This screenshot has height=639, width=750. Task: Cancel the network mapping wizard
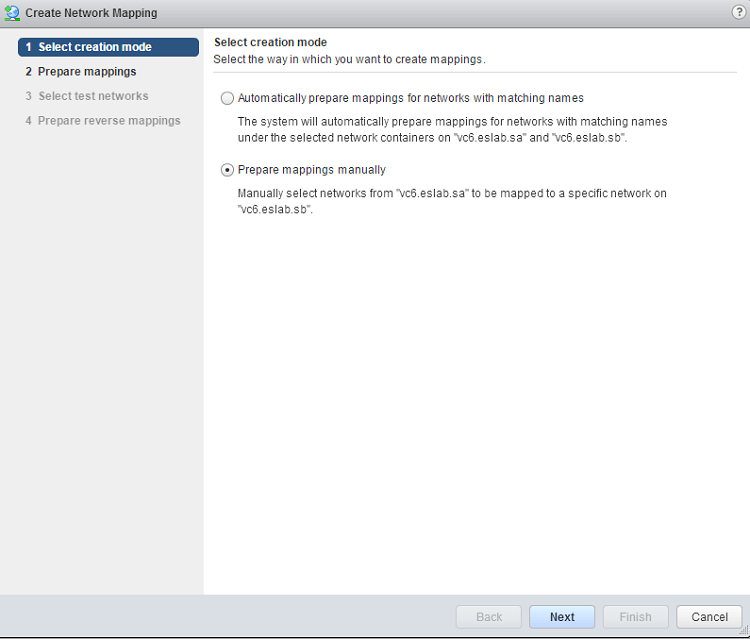709,617
